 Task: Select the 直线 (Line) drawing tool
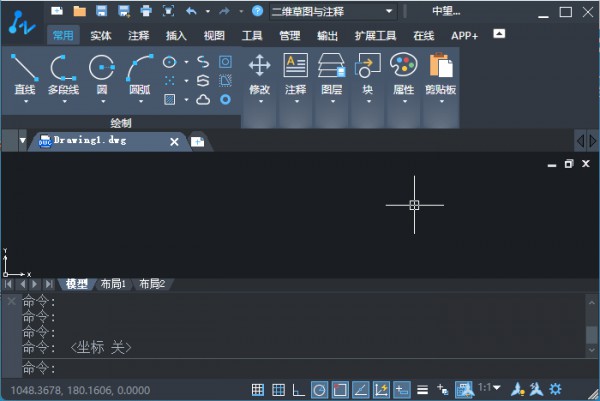[25, 73]
